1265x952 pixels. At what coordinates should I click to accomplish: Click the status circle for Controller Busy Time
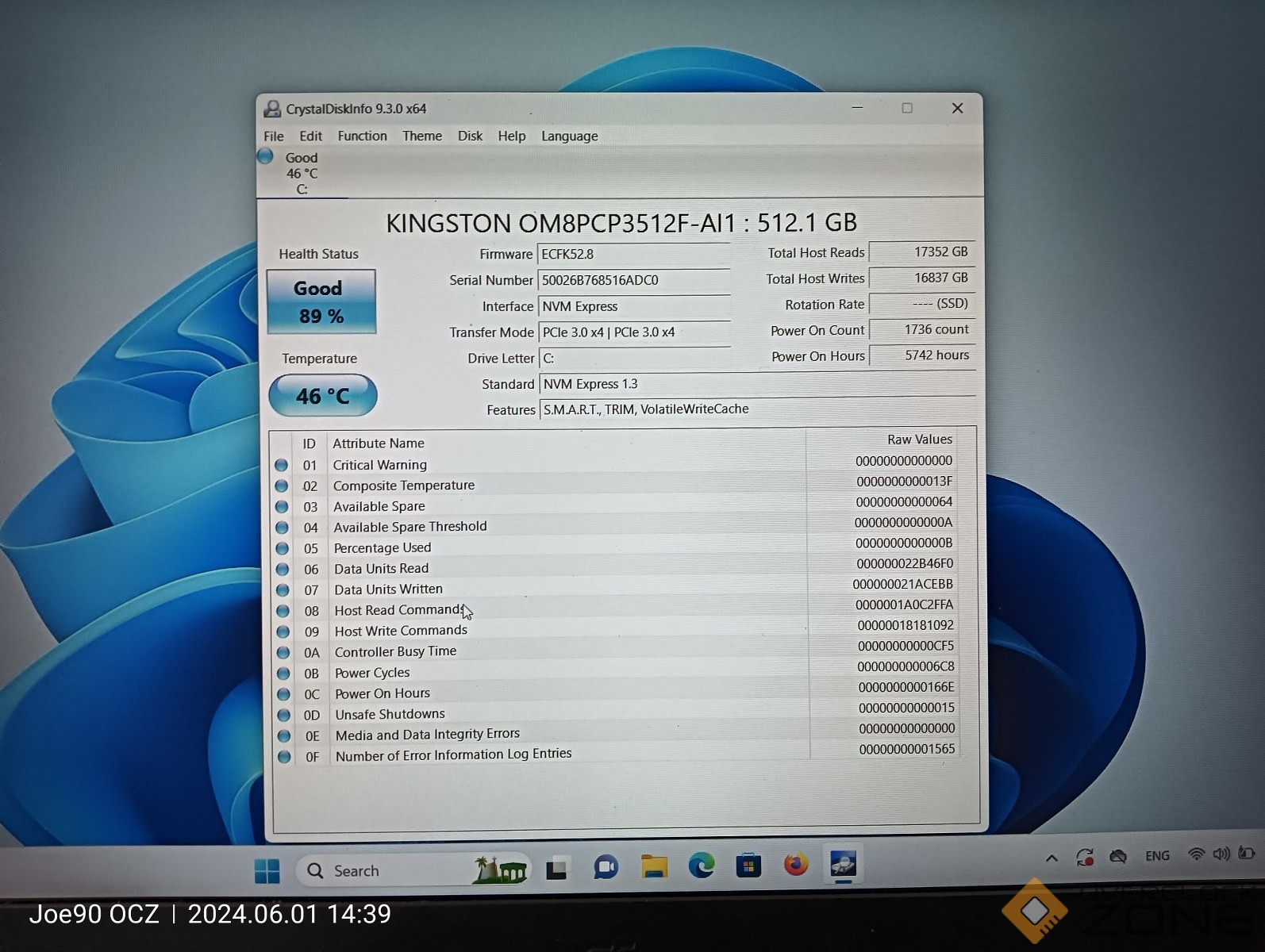pos(283,652)
